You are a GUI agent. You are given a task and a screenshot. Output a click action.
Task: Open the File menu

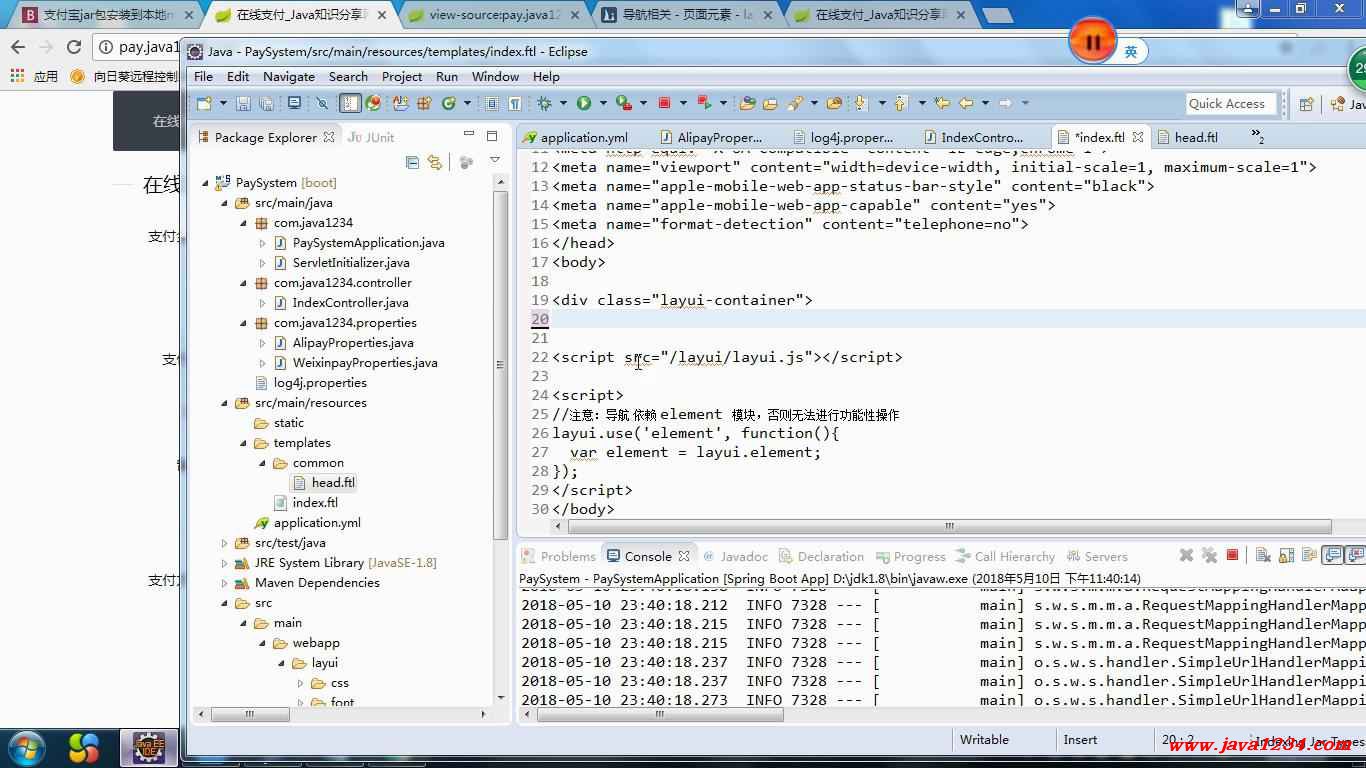203,76
